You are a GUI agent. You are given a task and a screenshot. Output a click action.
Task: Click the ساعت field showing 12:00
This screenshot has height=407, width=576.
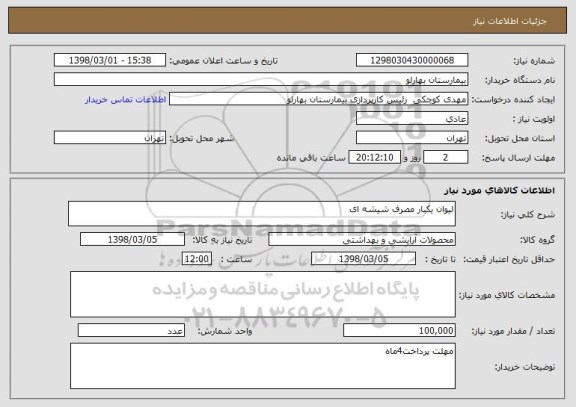click(197, 259)
